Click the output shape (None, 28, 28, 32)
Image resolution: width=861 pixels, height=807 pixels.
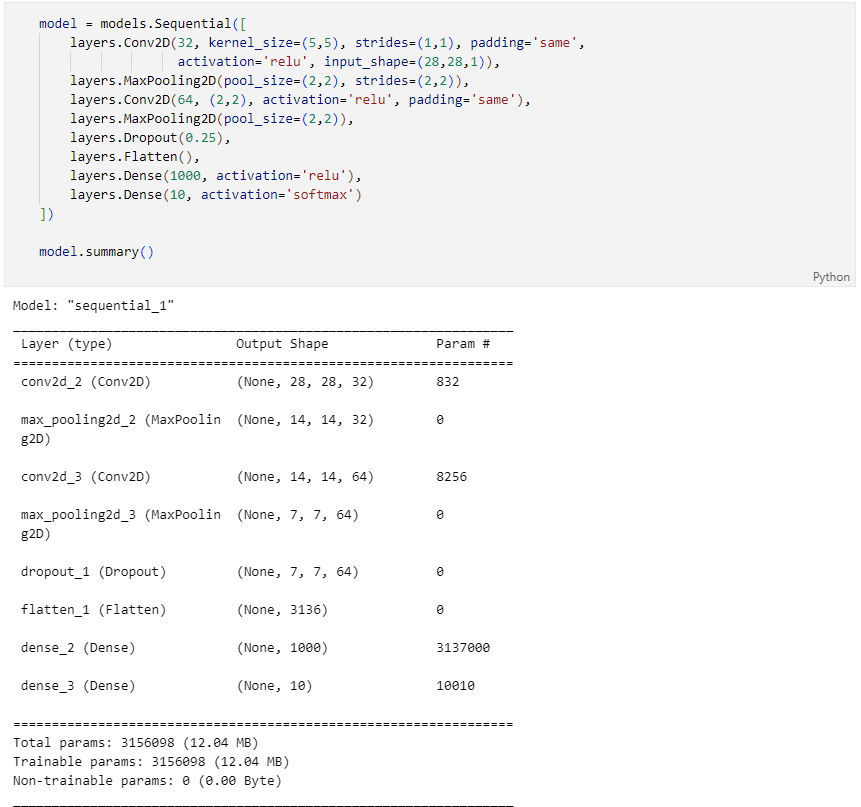[x=305, y=382]
